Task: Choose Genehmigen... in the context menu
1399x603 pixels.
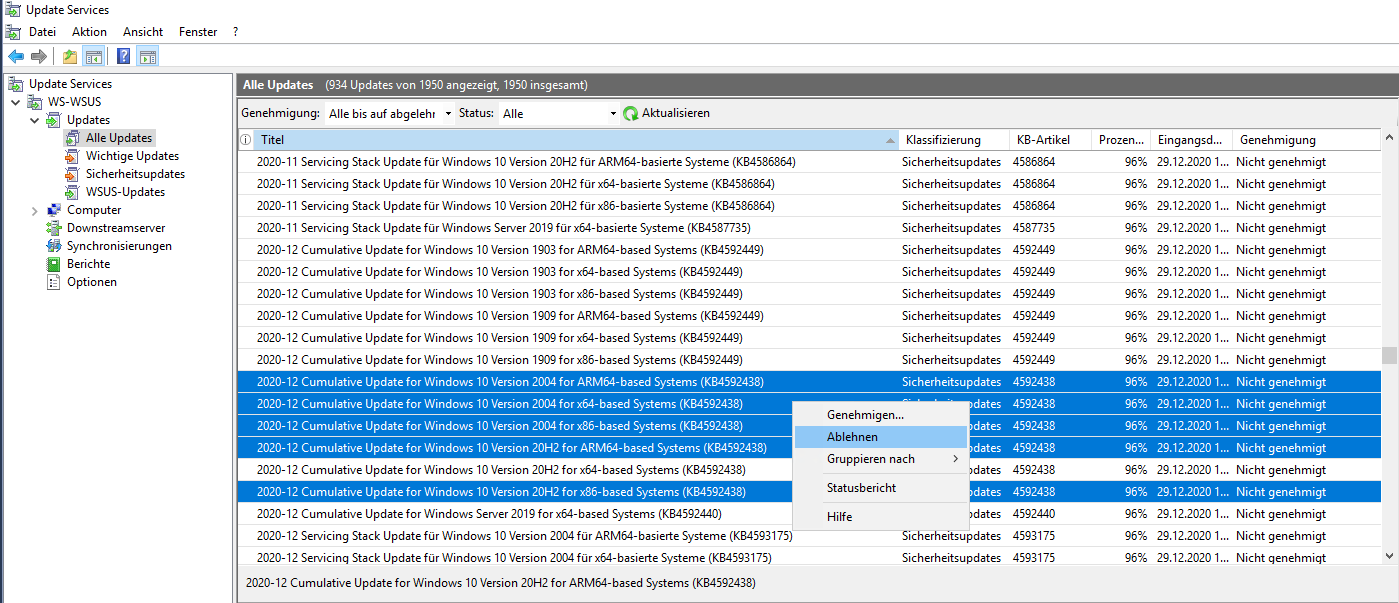Action: point(881,414)
